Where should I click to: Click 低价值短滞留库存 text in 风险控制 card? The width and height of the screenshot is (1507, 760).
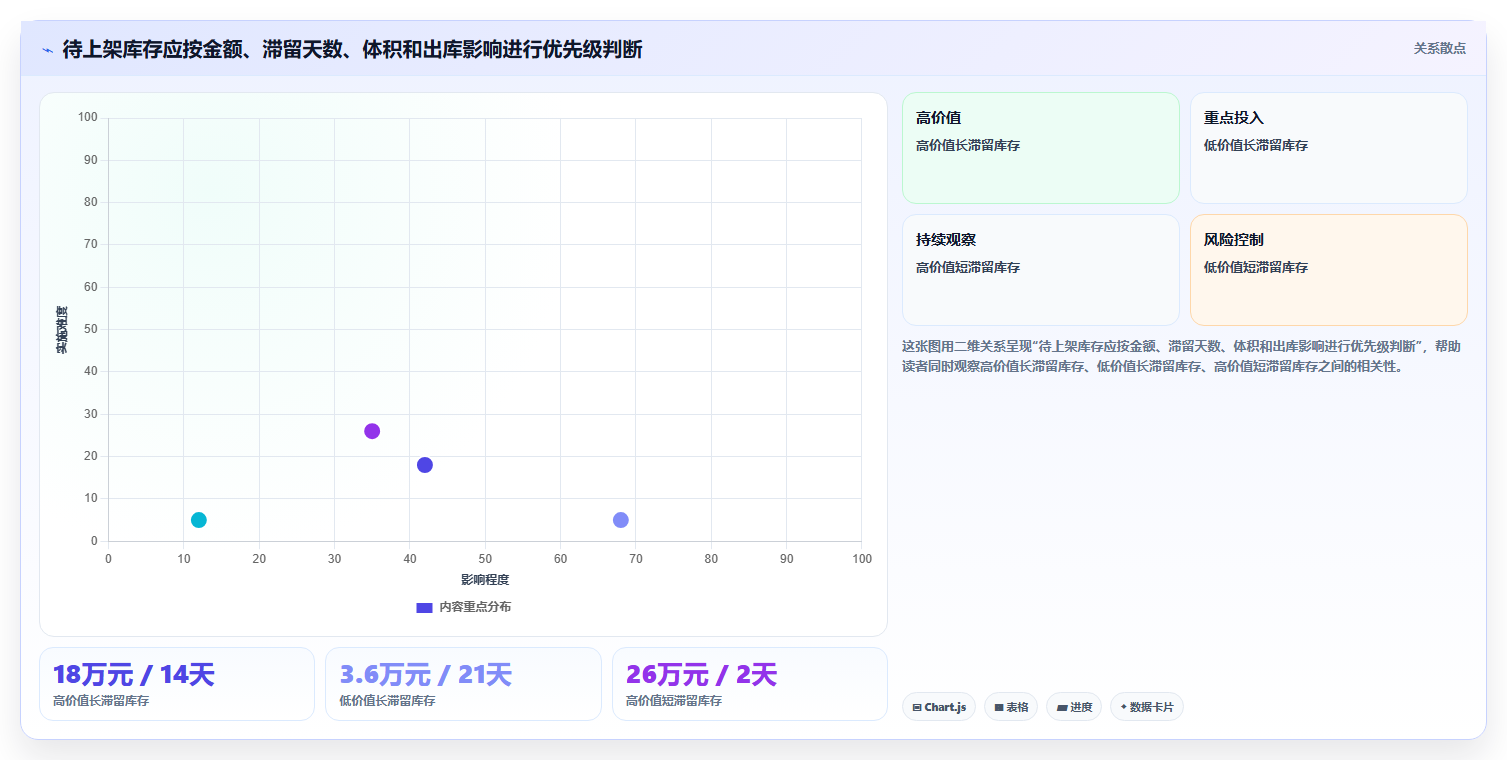point(1256,268)
